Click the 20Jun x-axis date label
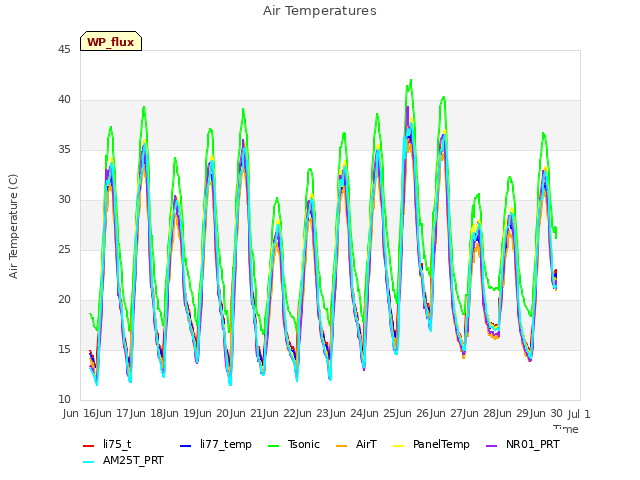The height and width of the screenshot is (480, 640). [231, 413]
